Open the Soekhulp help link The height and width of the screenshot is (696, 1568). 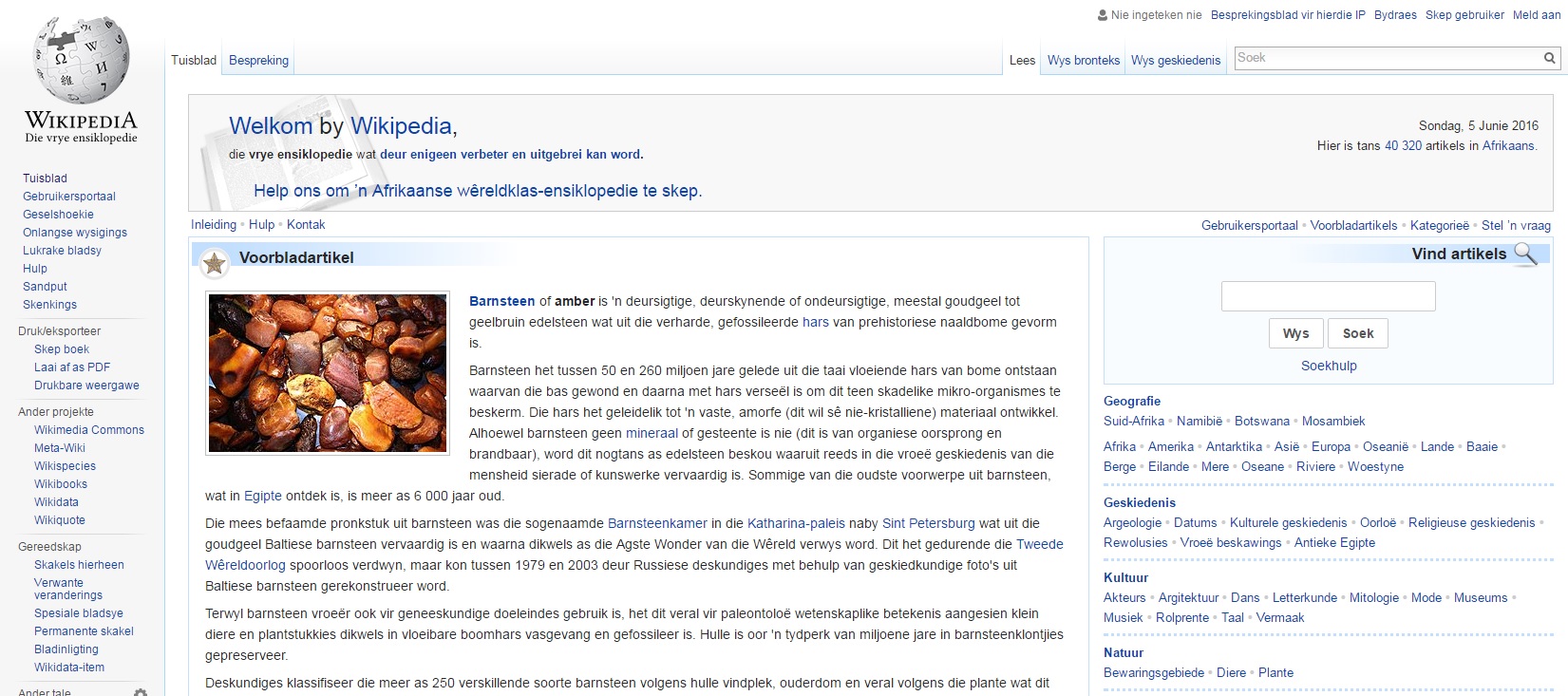pyautogui.click(x=1328, y=366)
